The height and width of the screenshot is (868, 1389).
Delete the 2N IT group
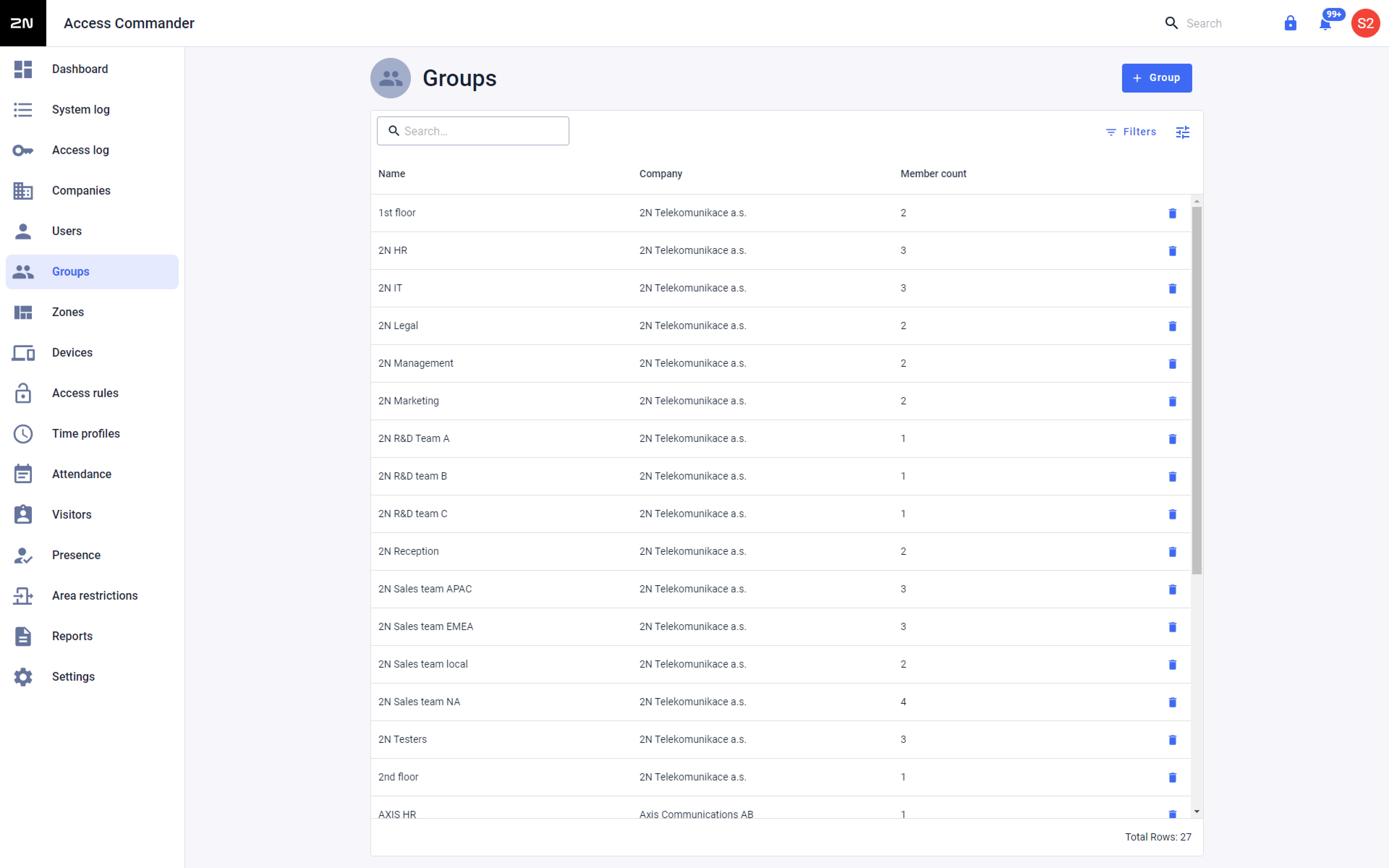coord(1173,288)
